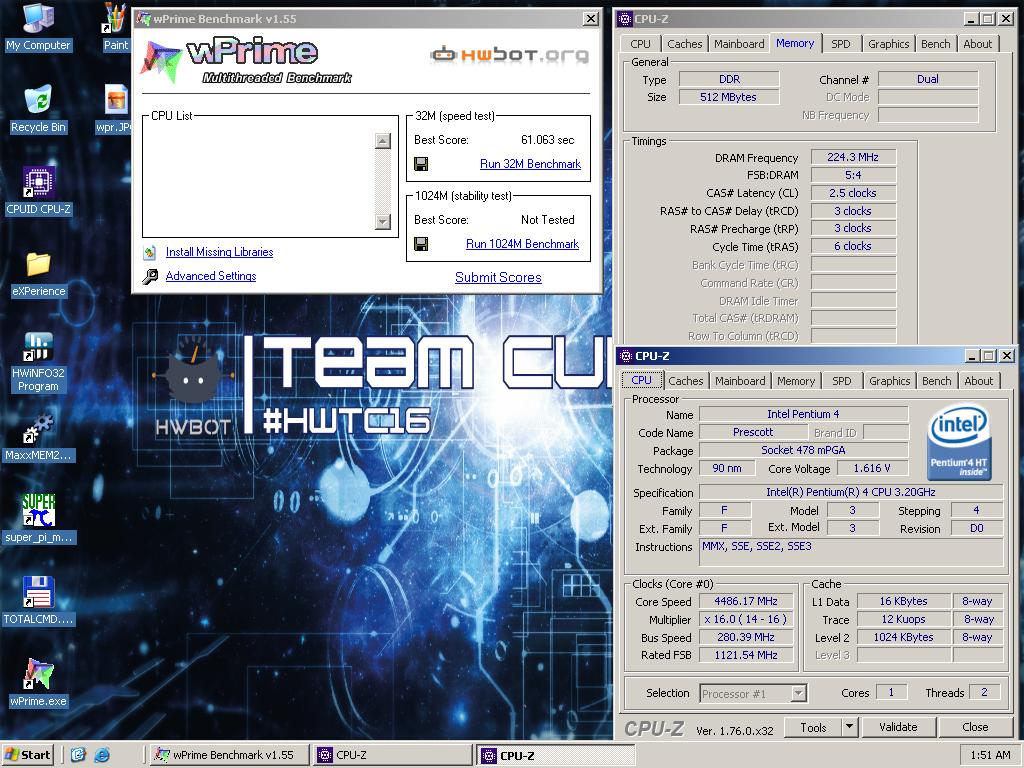Click the Code Name field Prescott
The width and height of the screenshot is (1024, 768).
tap(753, 432)
